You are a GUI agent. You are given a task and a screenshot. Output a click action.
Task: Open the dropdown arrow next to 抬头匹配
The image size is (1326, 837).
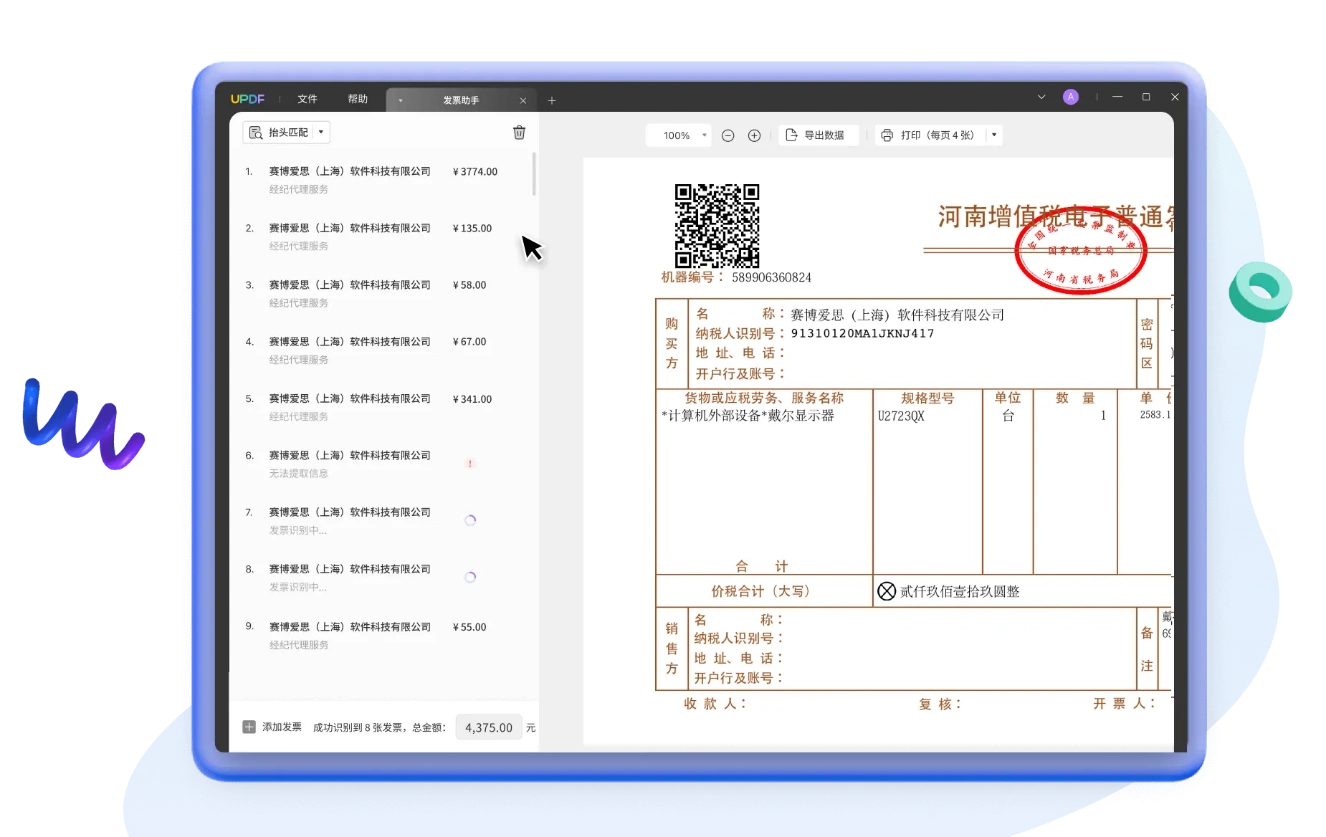pos(321,132)
